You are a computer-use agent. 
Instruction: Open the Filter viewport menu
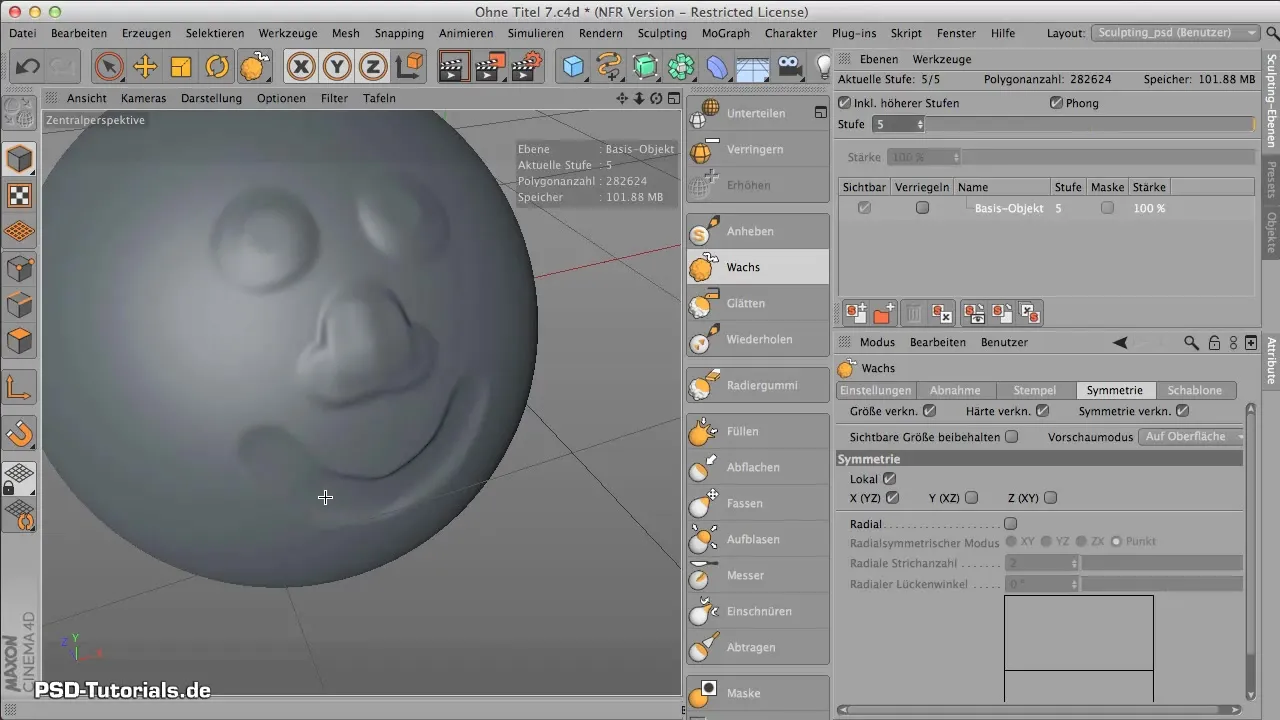click(334, 98)
